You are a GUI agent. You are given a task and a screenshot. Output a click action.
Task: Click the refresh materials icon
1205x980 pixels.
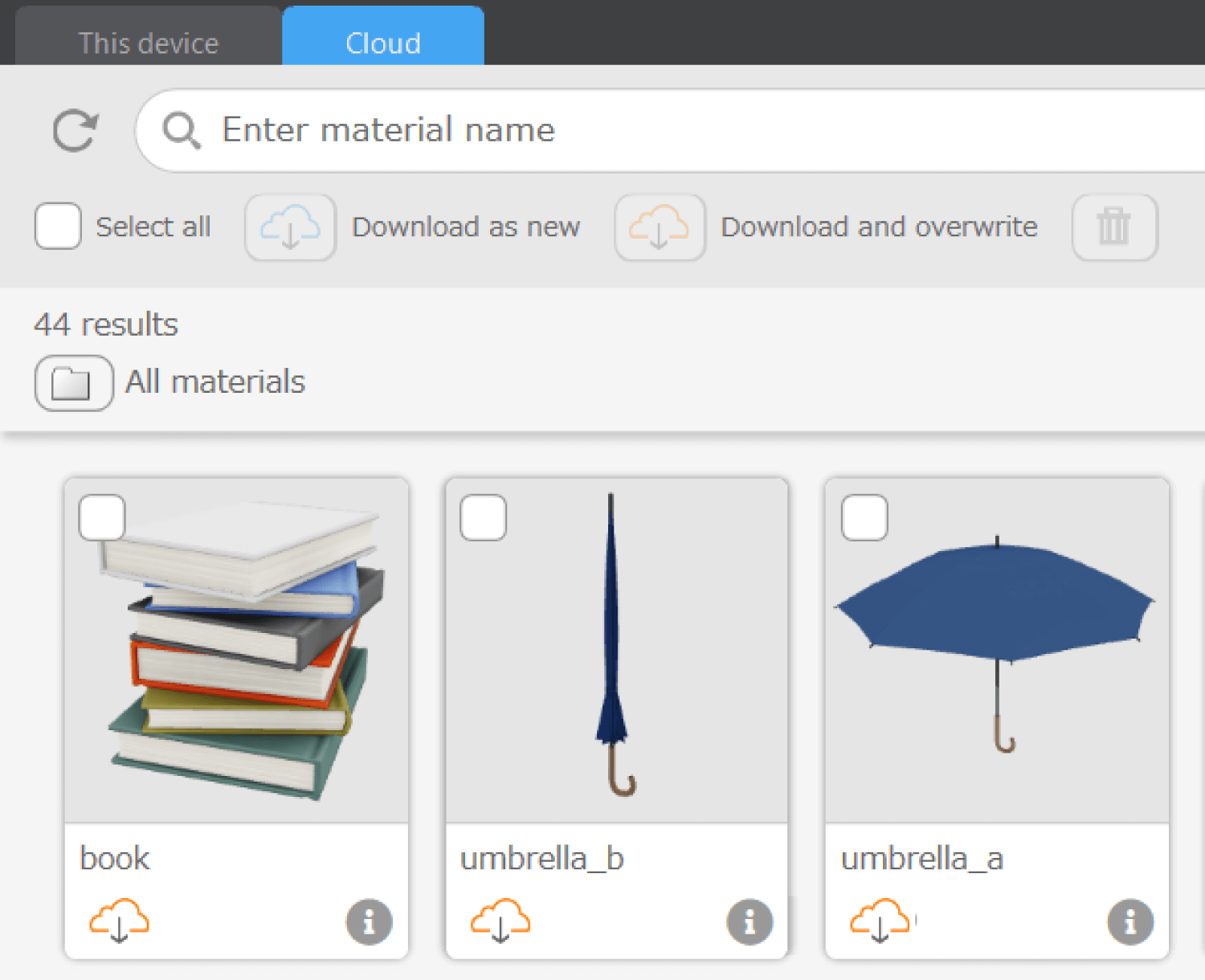point(75,131)
